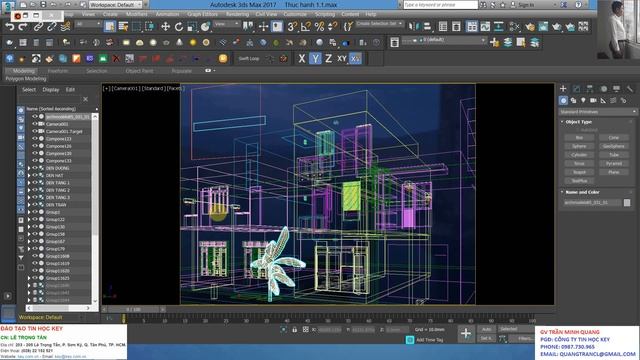Constrain transform to the Z axis

pos(329,59)
